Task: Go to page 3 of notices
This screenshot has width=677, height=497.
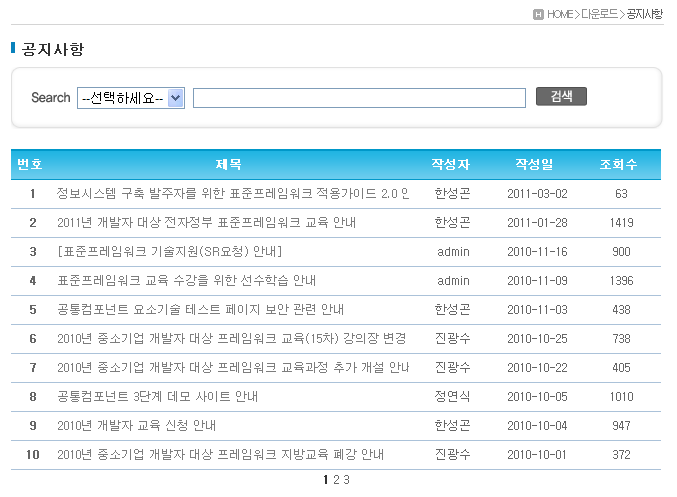Action: (x=346, y=480)
